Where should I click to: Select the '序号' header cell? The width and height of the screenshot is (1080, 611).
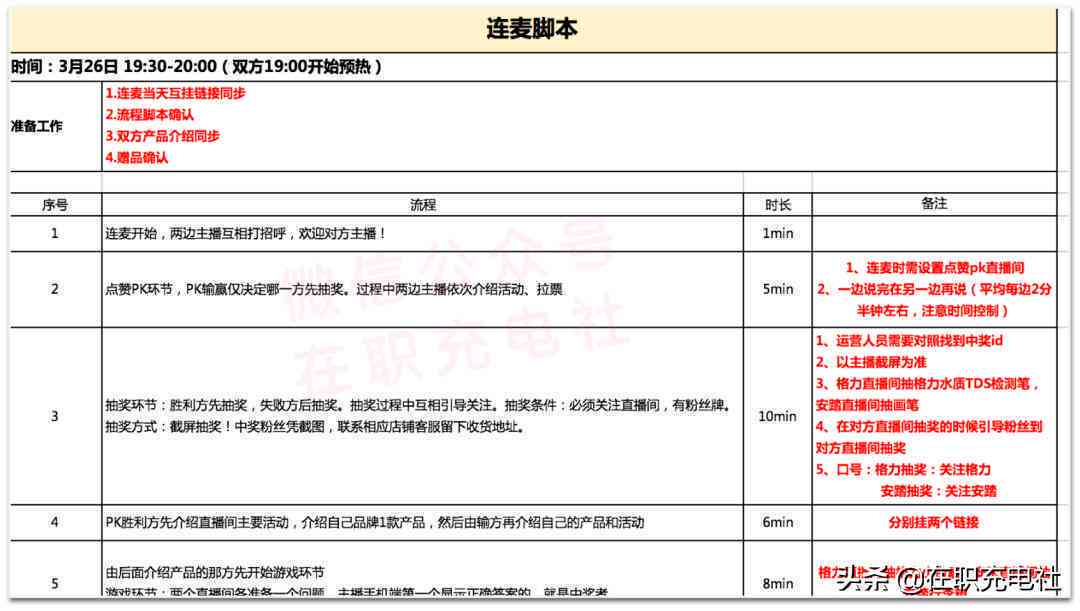[55, 205]
